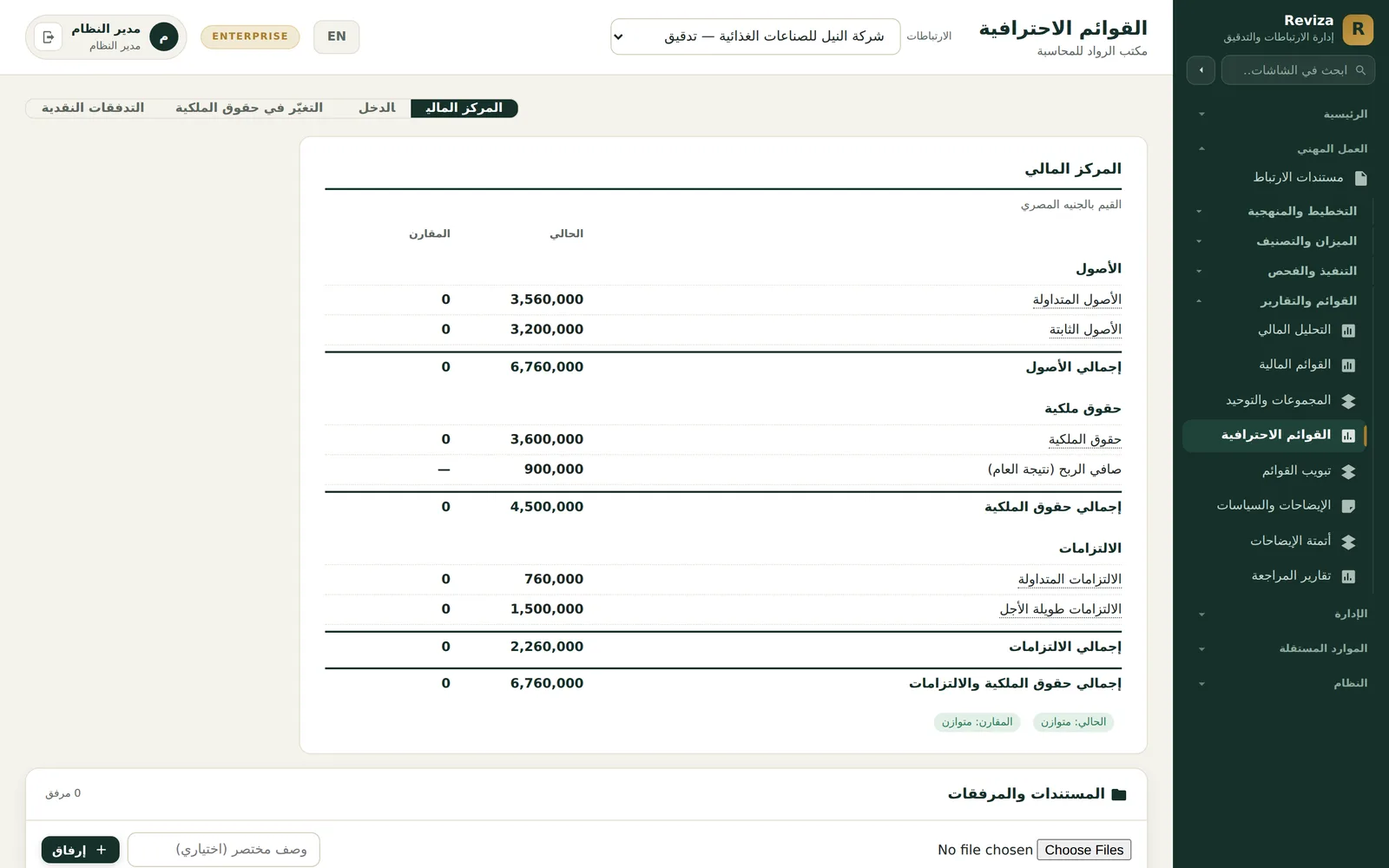
Task: Click the 0 مرفق attachments count
Action: 63,793
